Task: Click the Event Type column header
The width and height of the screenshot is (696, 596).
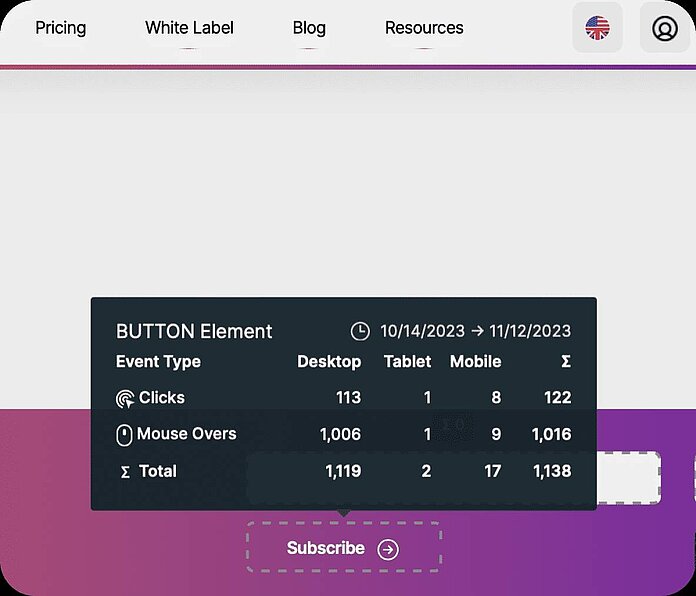Action: (158, 362)
